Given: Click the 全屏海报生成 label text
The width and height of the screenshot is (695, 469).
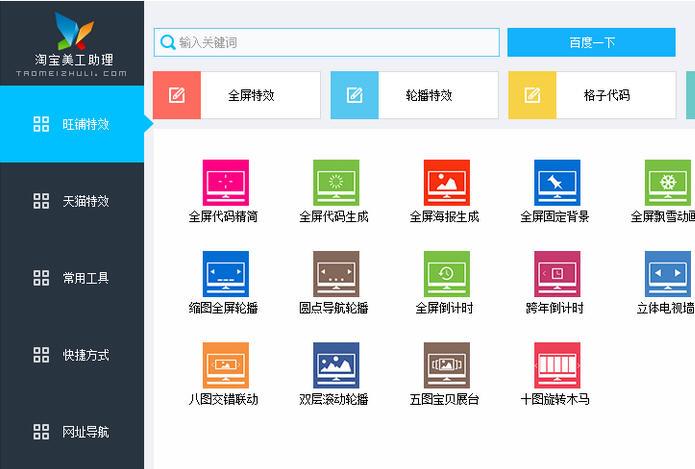Looking at the screenshot, I should pos(445,217).
